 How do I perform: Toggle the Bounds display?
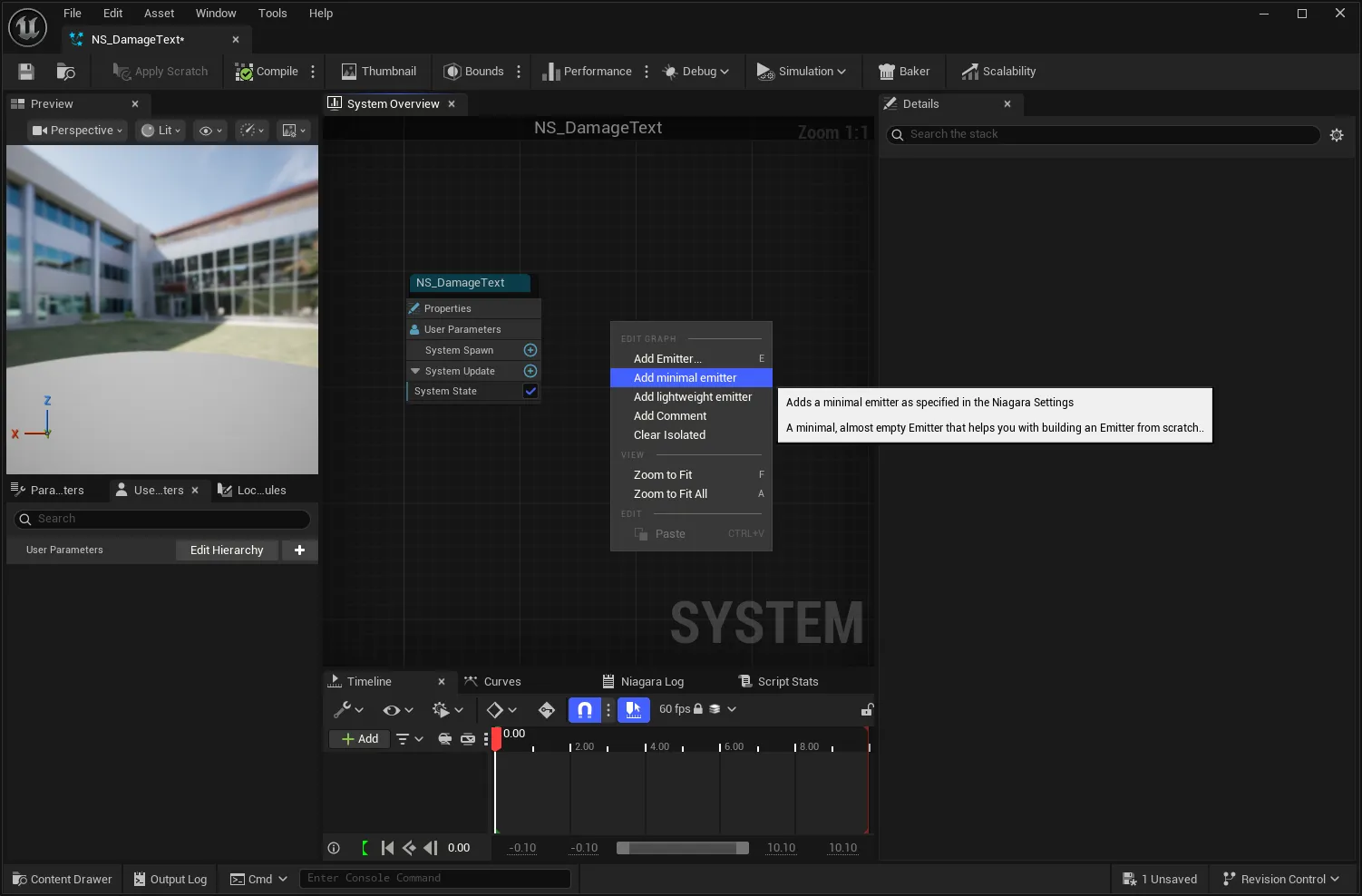pos(473,72)
